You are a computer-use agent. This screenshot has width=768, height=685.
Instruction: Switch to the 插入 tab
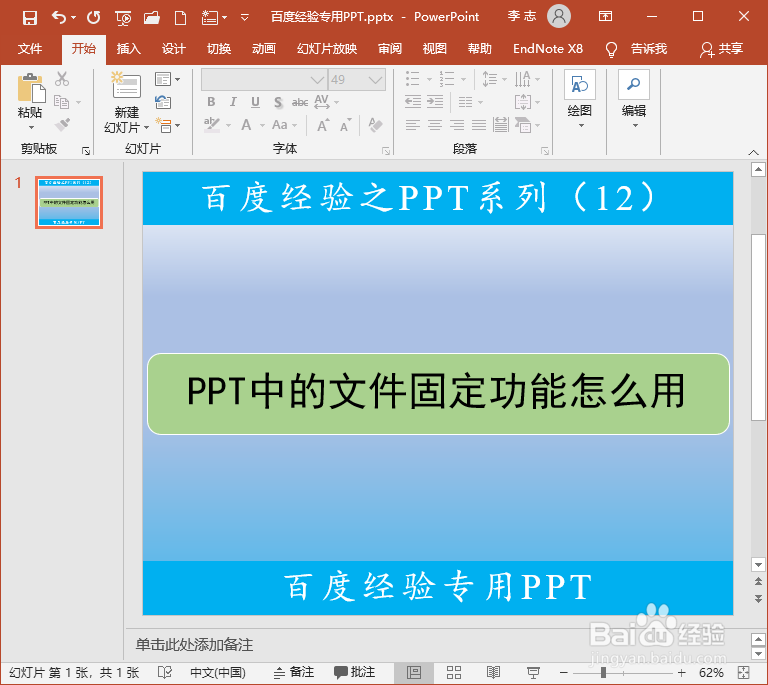pos(128,49)
